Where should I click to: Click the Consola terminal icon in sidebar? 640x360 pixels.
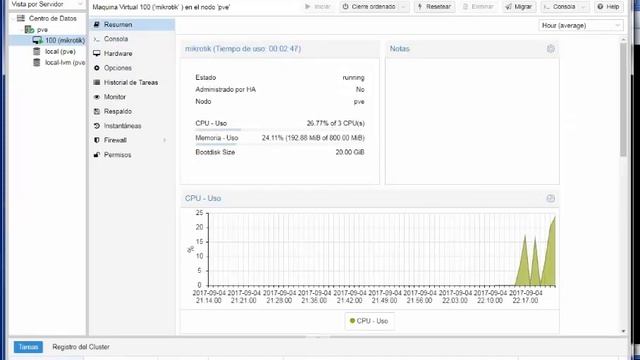pyautogui.click(x=97, y=39)
